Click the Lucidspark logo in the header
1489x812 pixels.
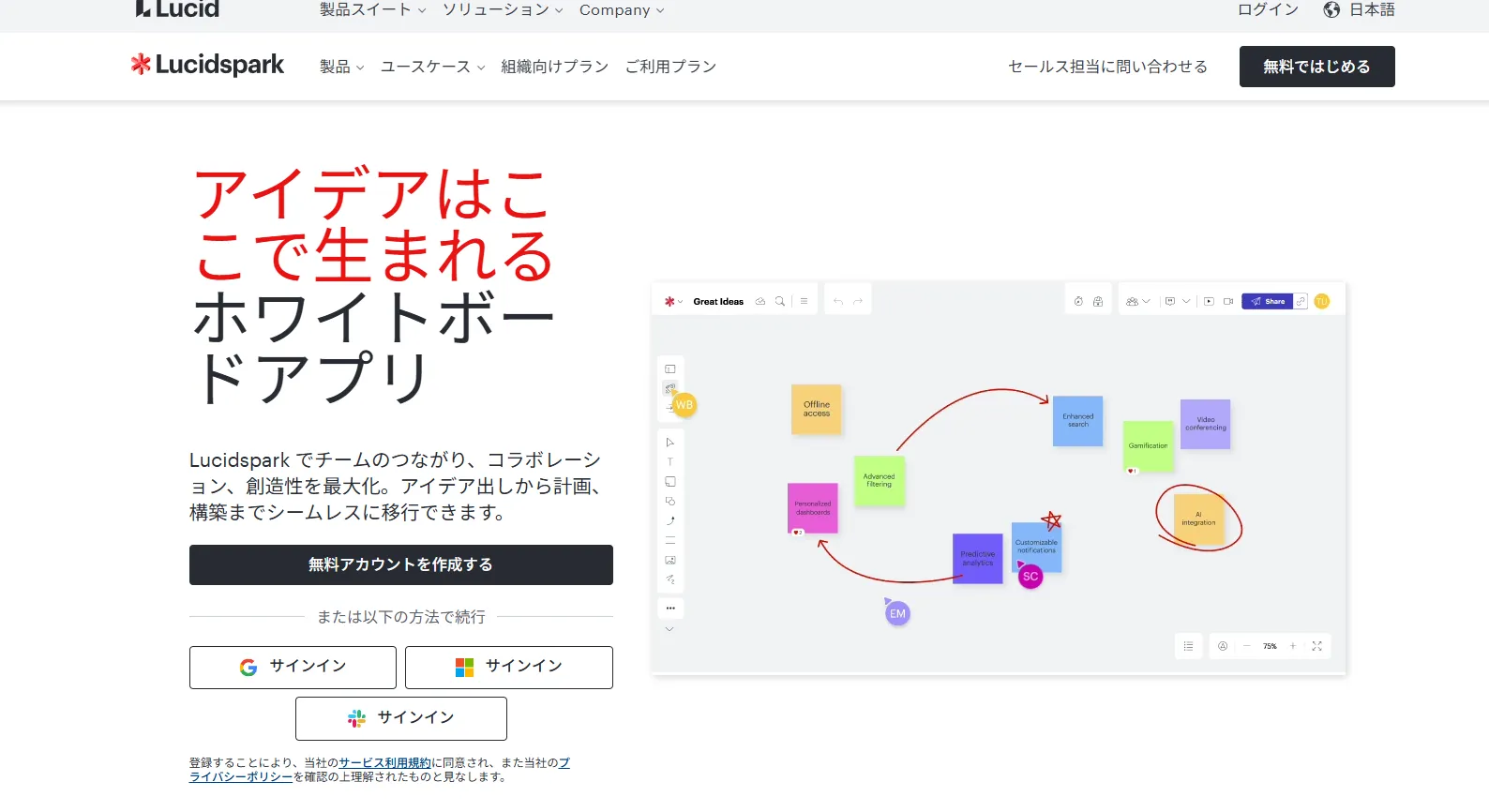pyautogui.click(x=207, y=65)
